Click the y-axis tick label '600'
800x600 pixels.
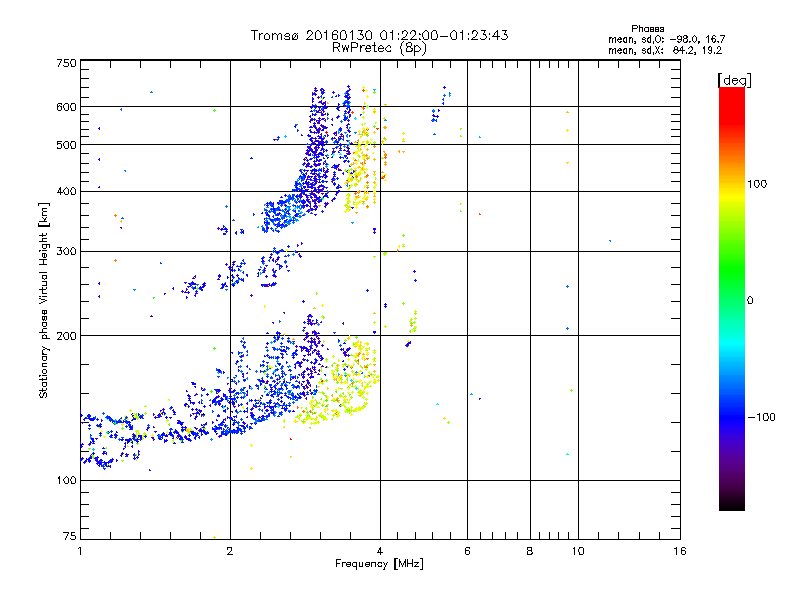tap(66, 107)
